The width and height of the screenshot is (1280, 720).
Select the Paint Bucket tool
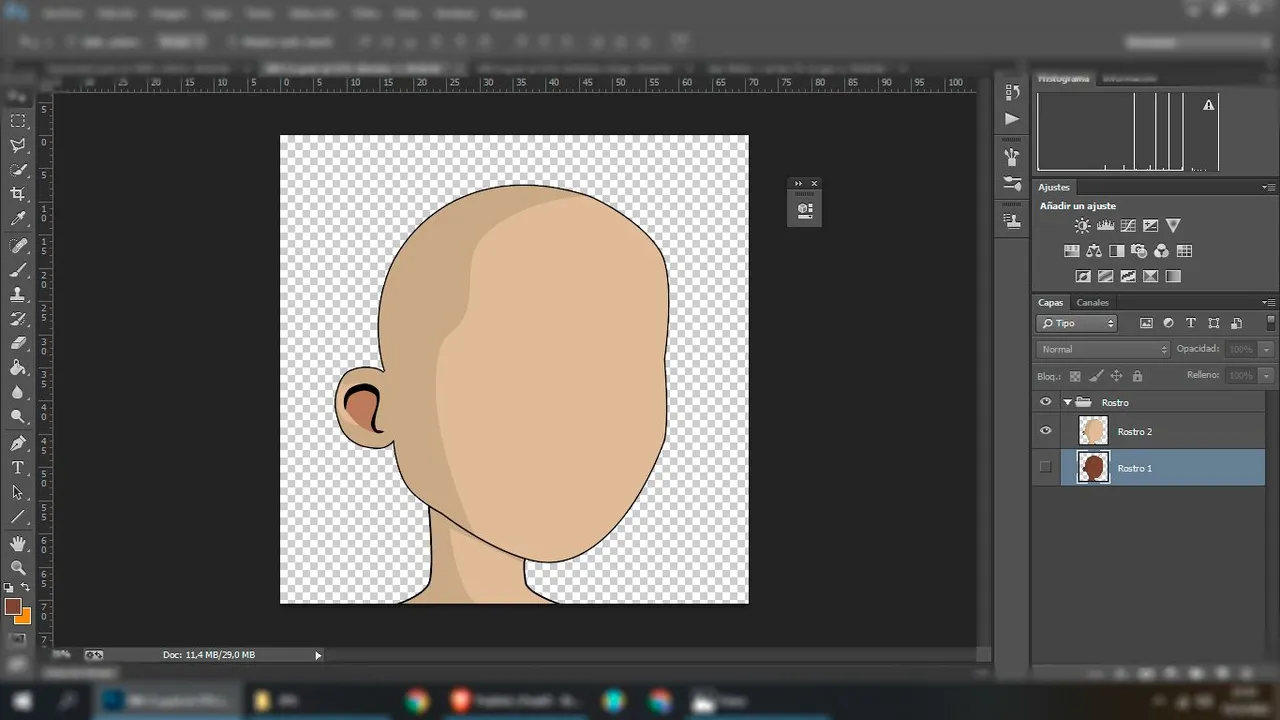click(x=18, y=368)
